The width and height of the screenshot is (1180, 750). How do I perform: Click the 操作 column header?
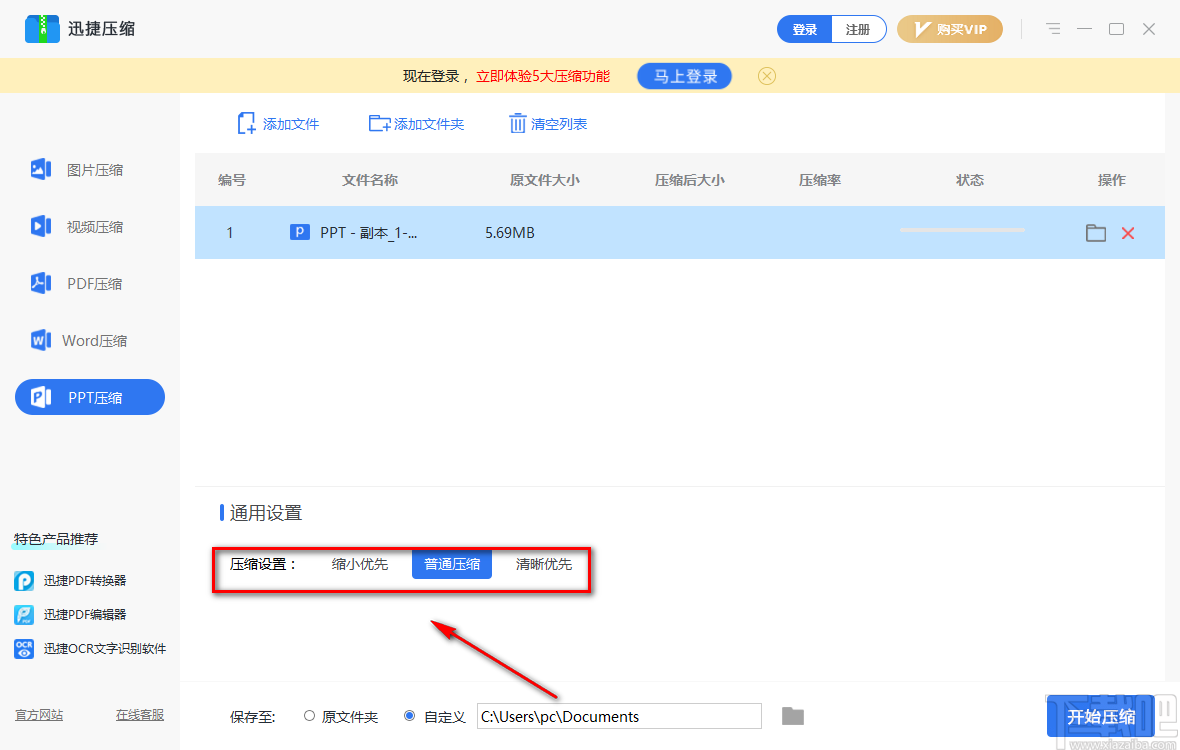click(x=1112, y=181)
